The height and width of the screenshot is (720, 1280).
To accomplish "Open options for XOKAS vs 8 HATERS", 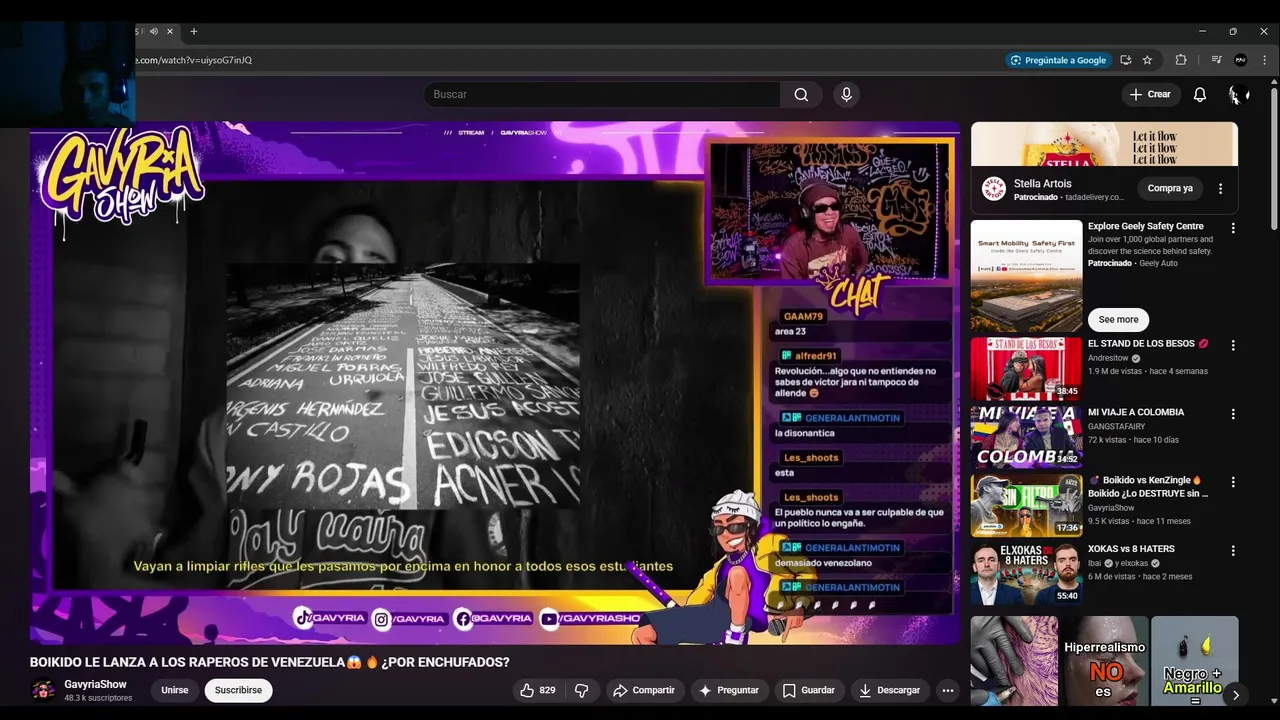I will click(1232, 551).
